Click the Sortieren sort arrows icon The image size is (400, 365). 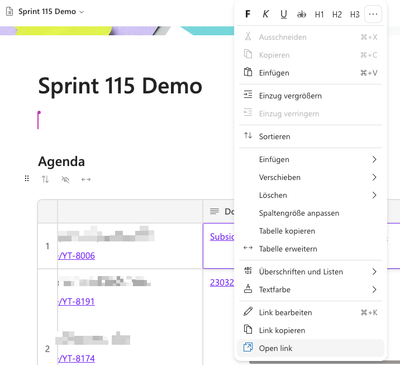pos(248,136)
